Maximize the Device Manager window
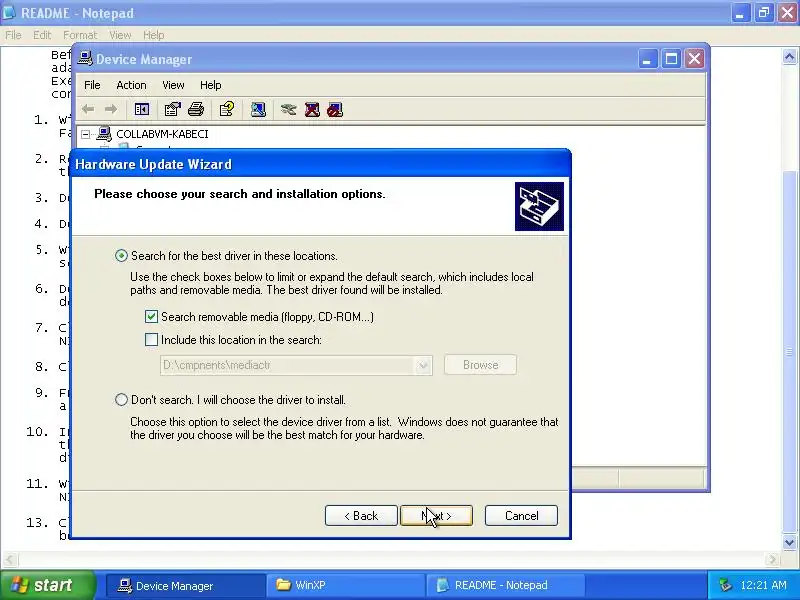The width and height of the screenshot is (800, 600). (x=671, y=59)
